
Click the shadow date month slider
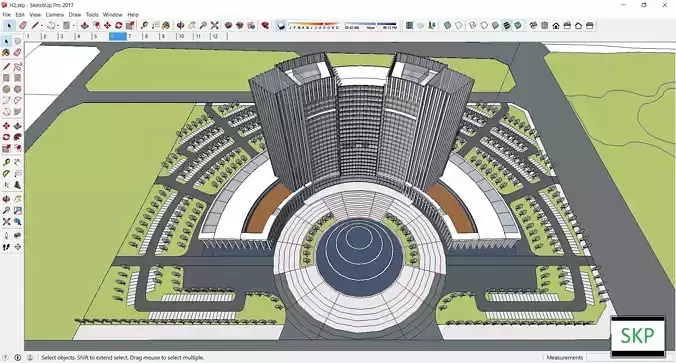[314, 25]
